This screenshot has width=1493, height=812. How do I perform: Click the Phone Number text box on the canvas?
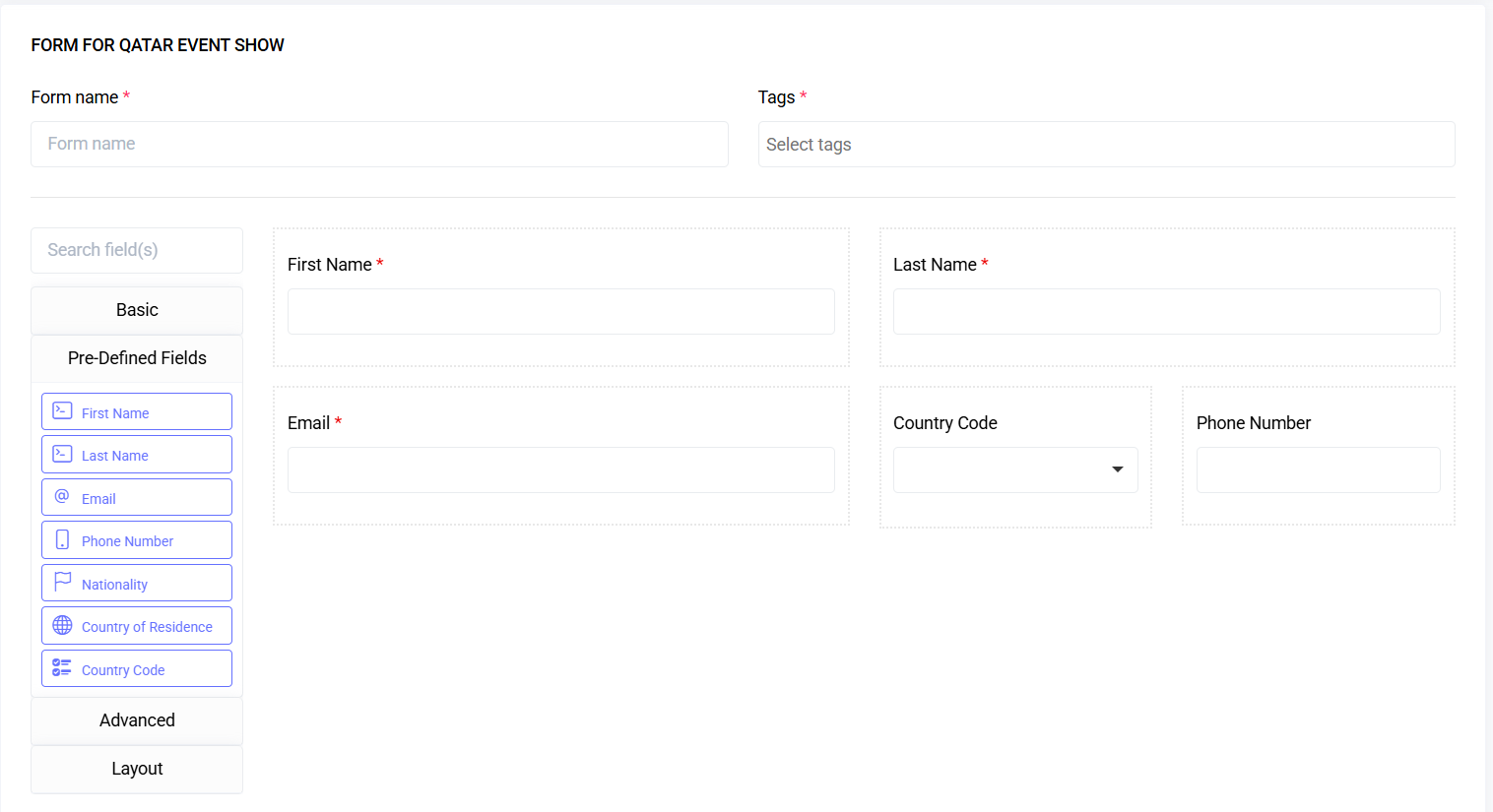click(x=1318, y=469)
